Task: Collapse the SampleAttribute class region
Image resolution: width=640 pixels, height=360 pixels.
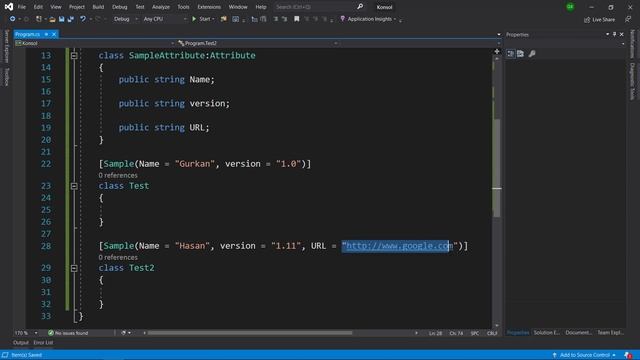Action: click(74, 56)
